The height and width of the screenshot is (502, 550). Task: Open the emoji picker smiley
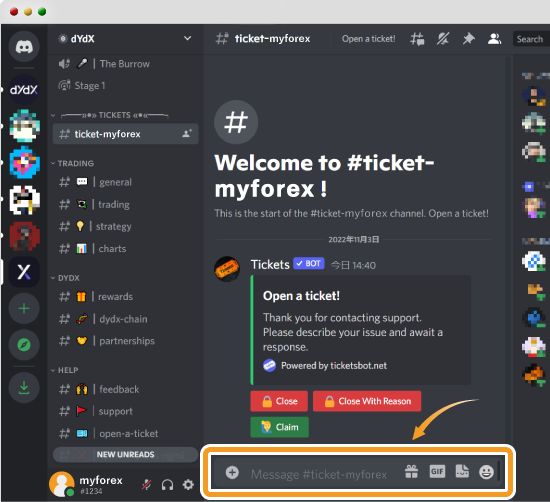click(487, 472)
